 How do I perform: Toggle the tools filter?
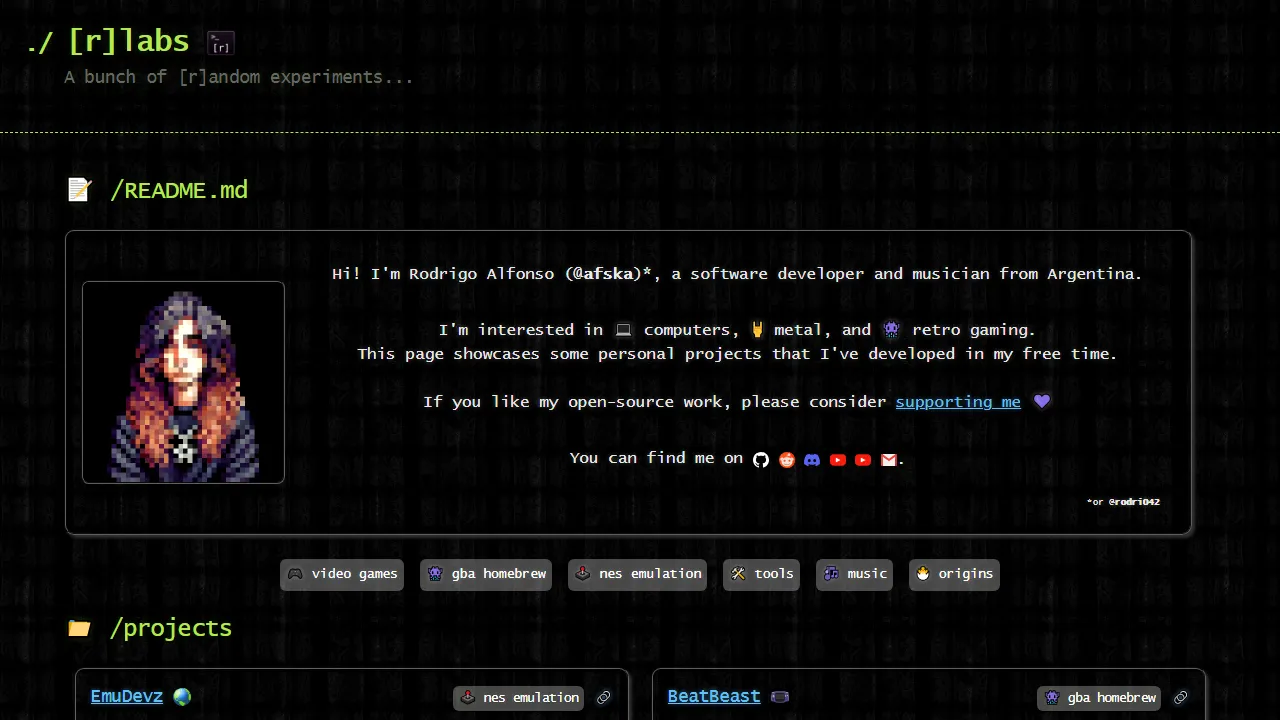coord(761,574)
